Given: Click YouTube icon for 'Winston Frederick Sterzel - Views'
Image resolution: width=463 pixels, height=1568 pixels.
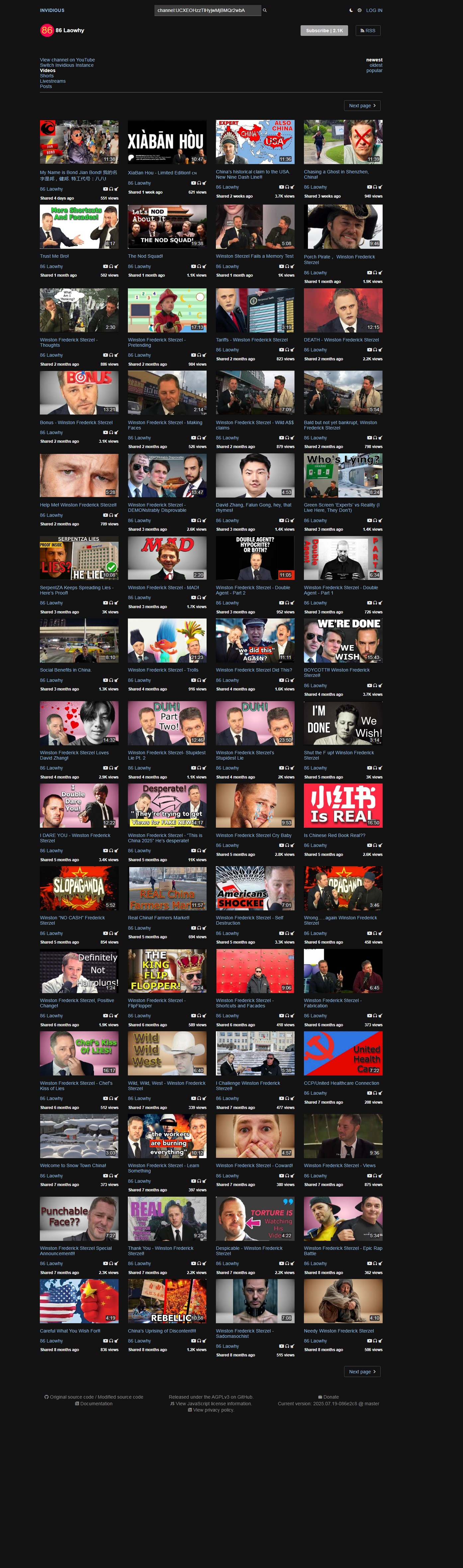Looking at the screenshot, I should [369, 1176].
